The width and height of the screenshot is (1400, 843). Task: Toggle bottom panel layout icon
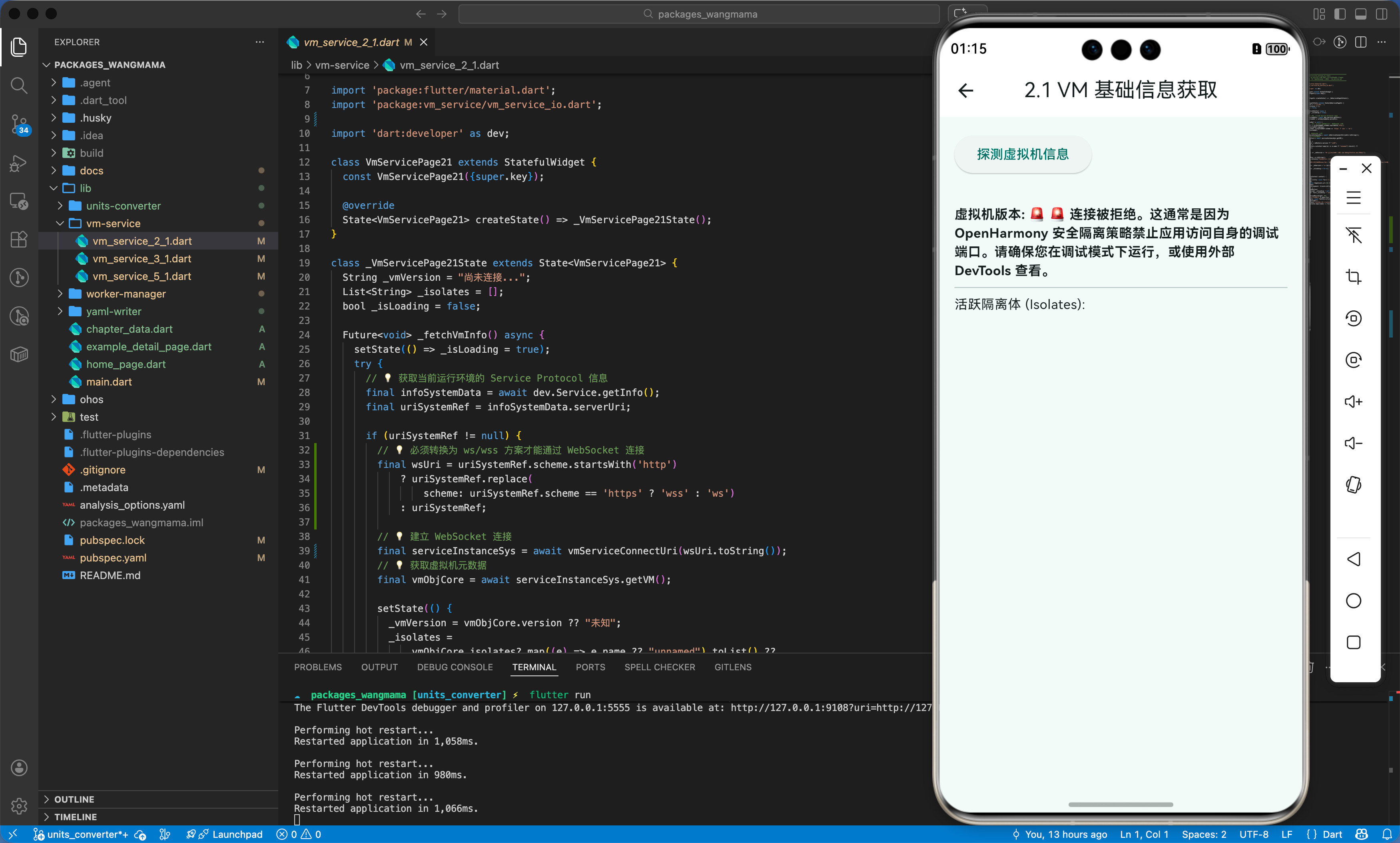pyautogui.click(x=1361, y=14)
